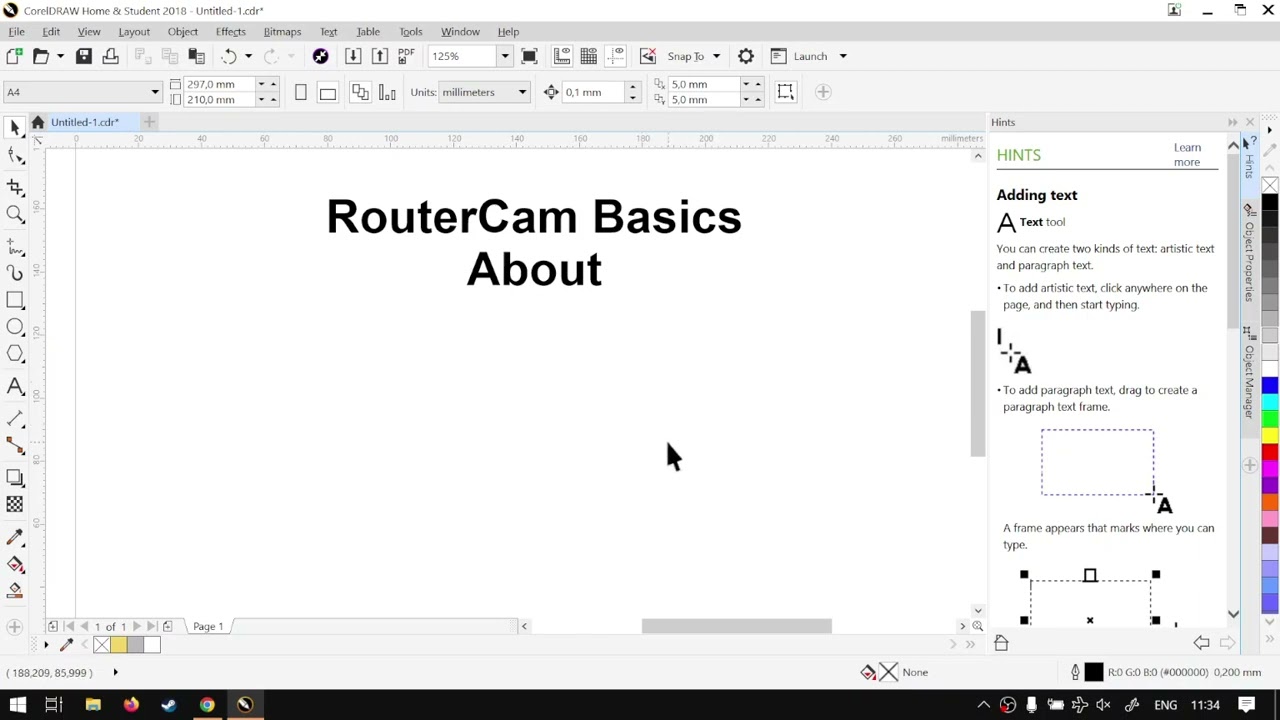Toggle Snap Off button
1280x720 pixels.
click(x=648, y=56)
